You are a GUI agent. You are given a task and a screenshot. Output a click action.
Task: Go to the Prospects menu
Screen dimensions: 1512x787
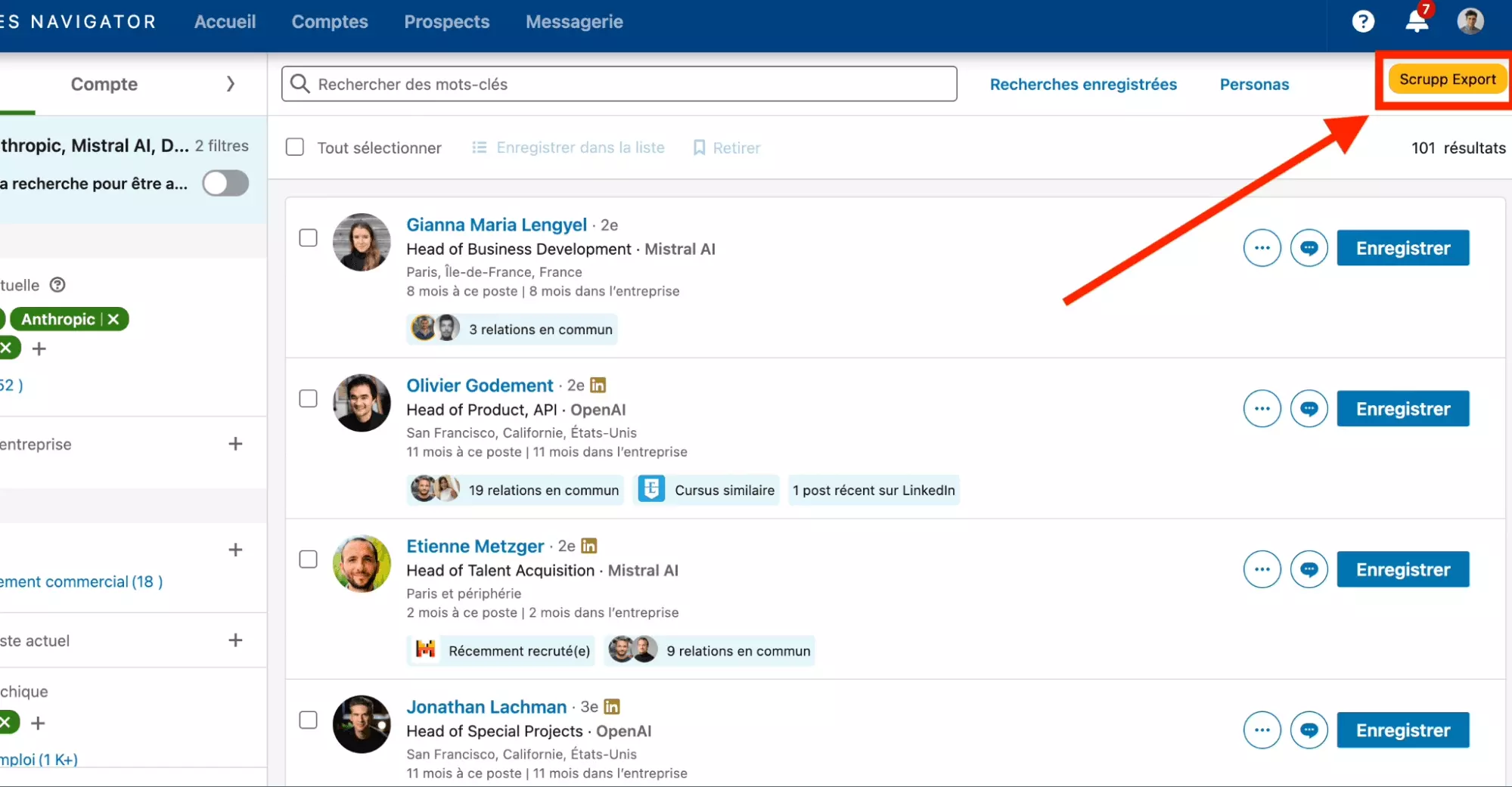click(446, 22)
